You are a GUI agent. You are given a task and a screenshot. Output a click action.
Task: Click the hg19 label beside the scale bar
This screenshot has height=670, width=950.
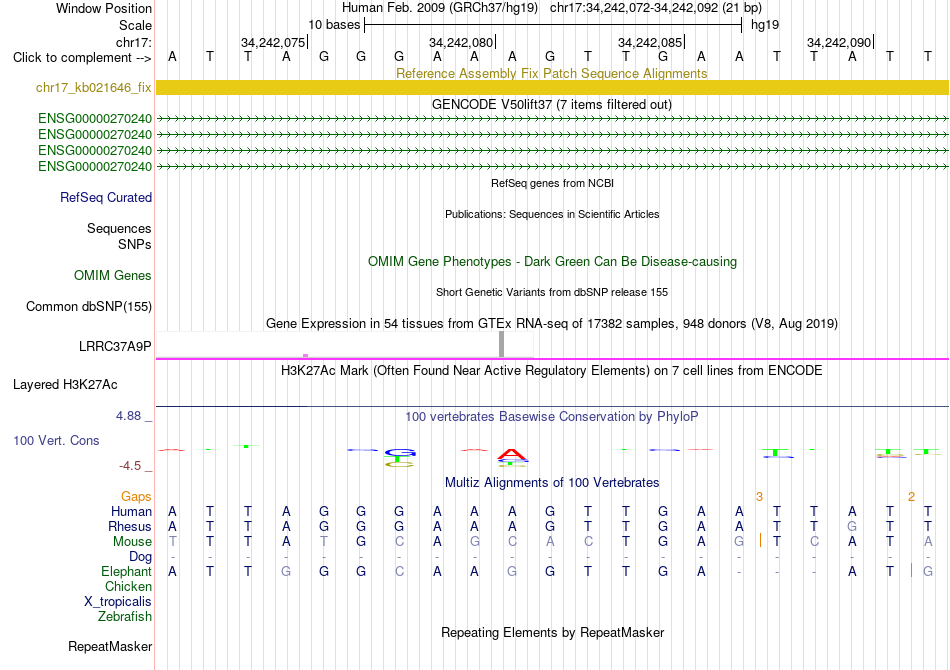pos(765,25)
